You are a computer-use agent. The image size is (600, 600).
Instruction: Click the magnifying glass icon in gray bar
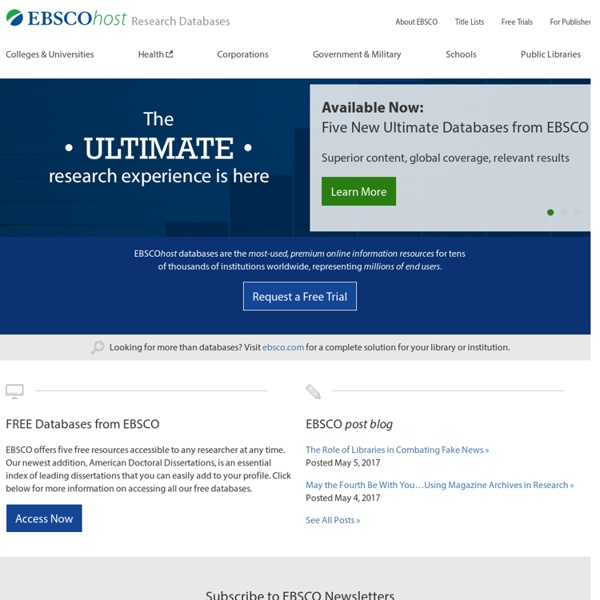coord(98,347)
